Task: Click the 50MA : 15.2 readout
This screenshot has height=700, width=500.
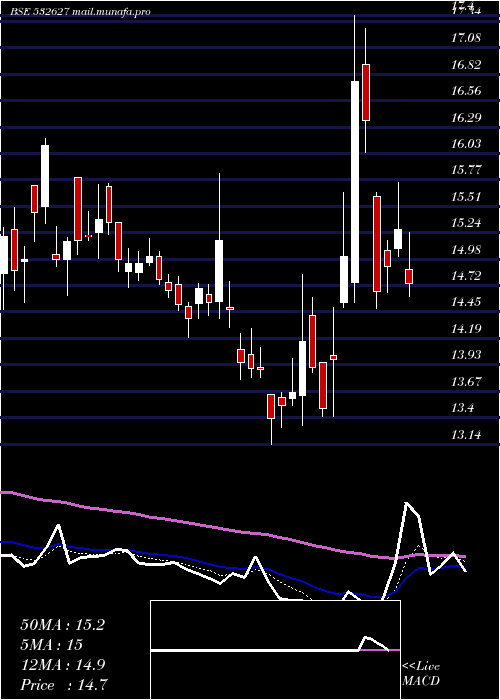Action: [62, 625]
